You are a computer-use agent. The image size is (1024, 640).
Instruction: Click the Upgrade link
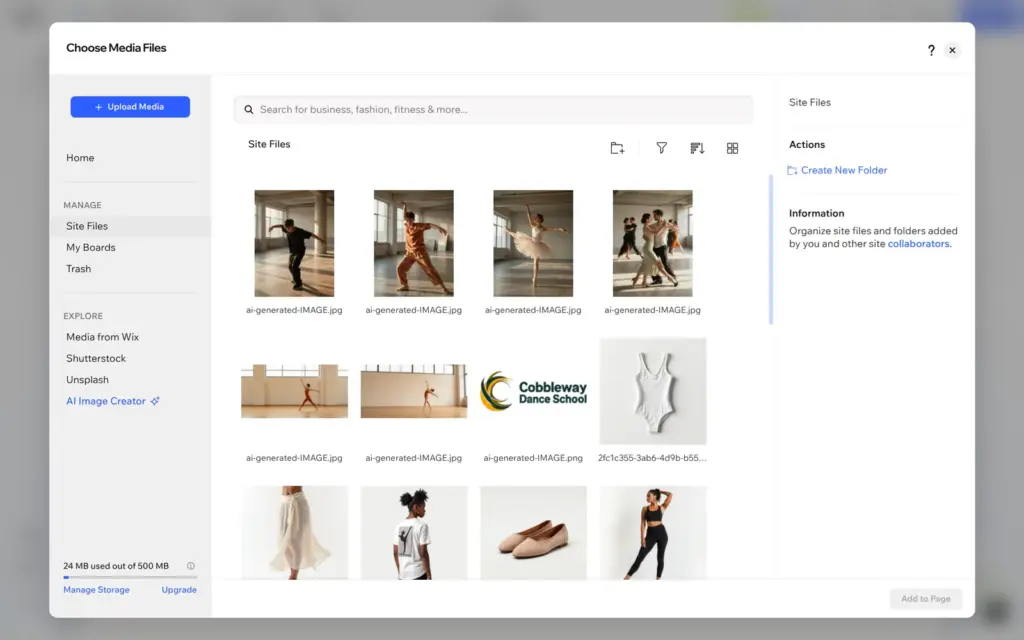(179, 590)
